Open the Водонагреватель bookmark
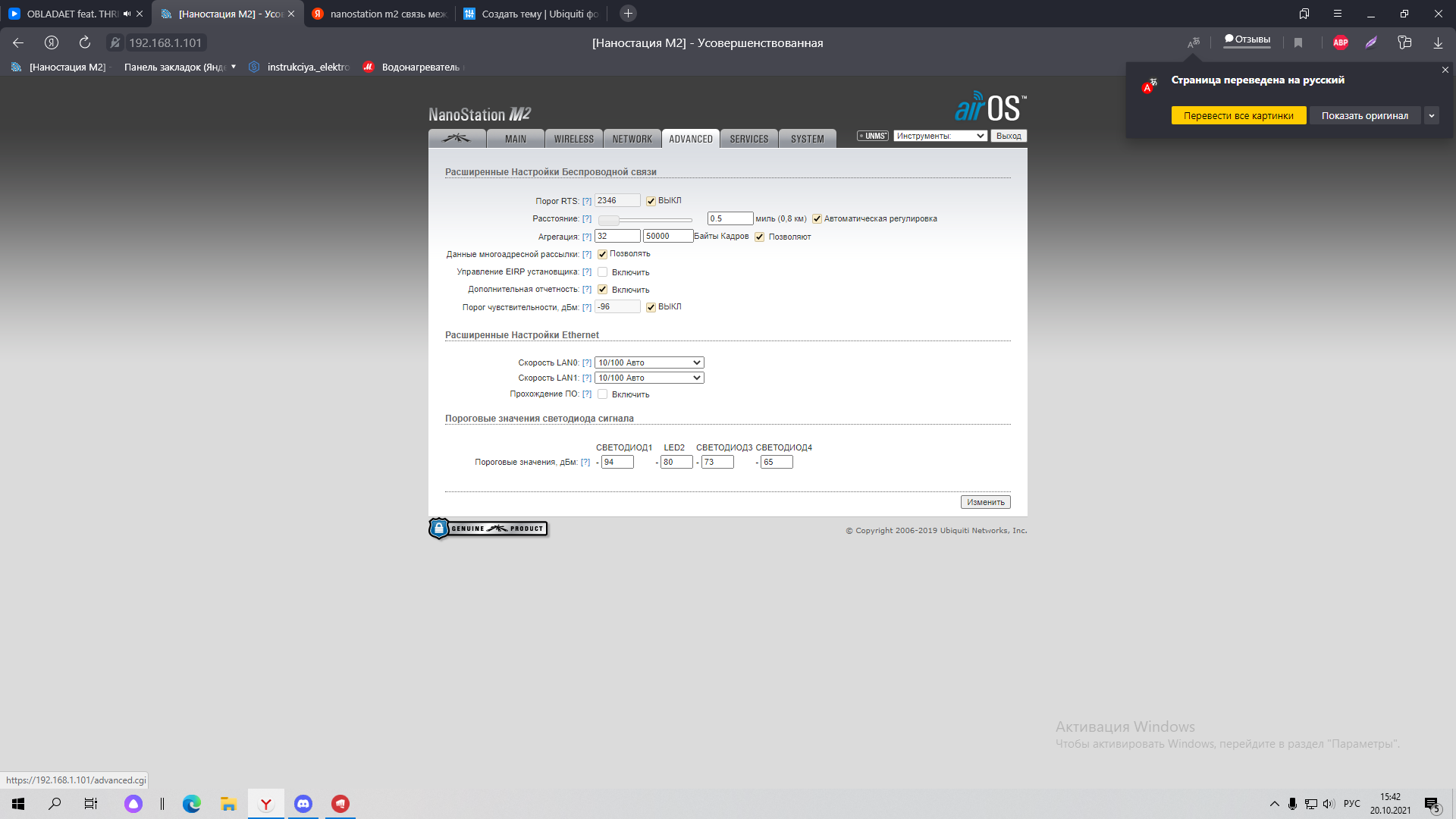This screenshot has width=1456, height=819. point(412,67)
